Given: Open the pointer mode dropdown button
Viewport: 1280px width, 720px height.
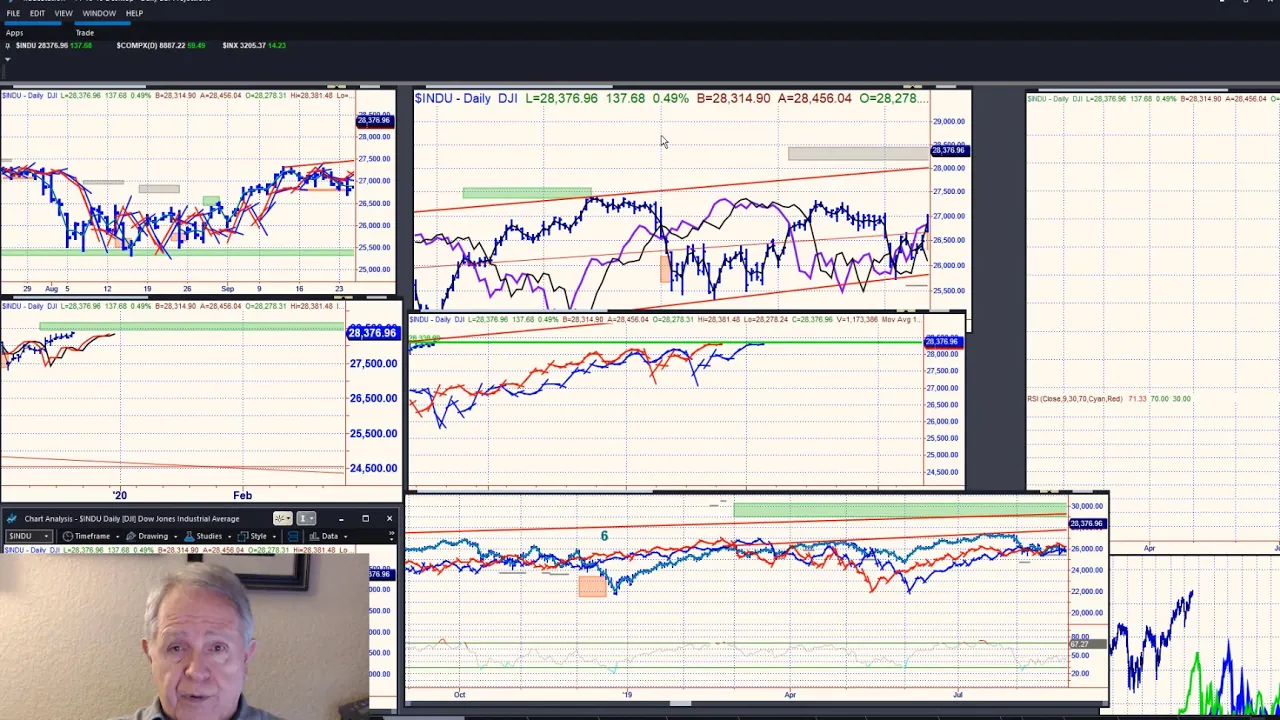Looking at the screenshot, I should click(x=282, y=518).
